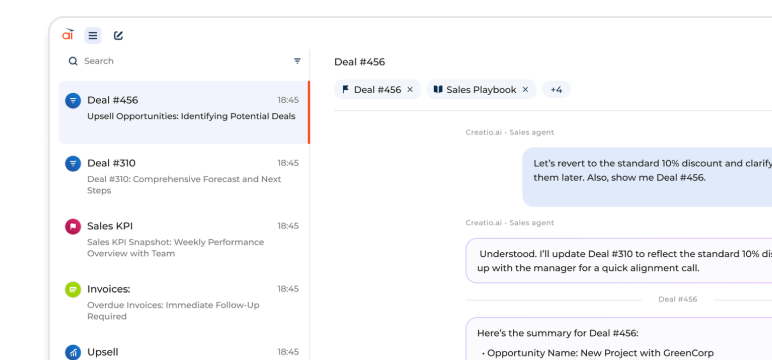Screen dimensions: 772x360
Task: Click the 18:45 timestamp on Sales KPI row
Action: 288,226
